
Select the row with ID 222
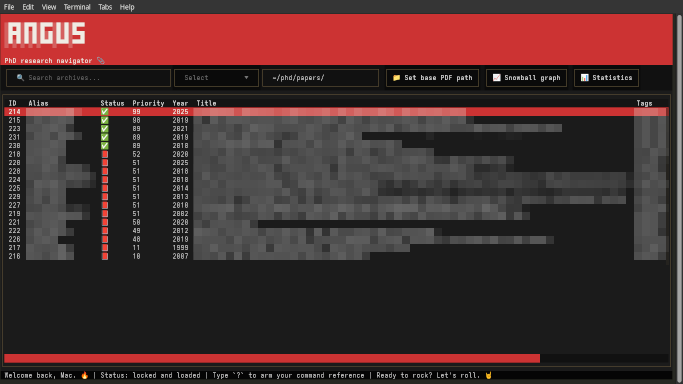click(x=335, y=231)
